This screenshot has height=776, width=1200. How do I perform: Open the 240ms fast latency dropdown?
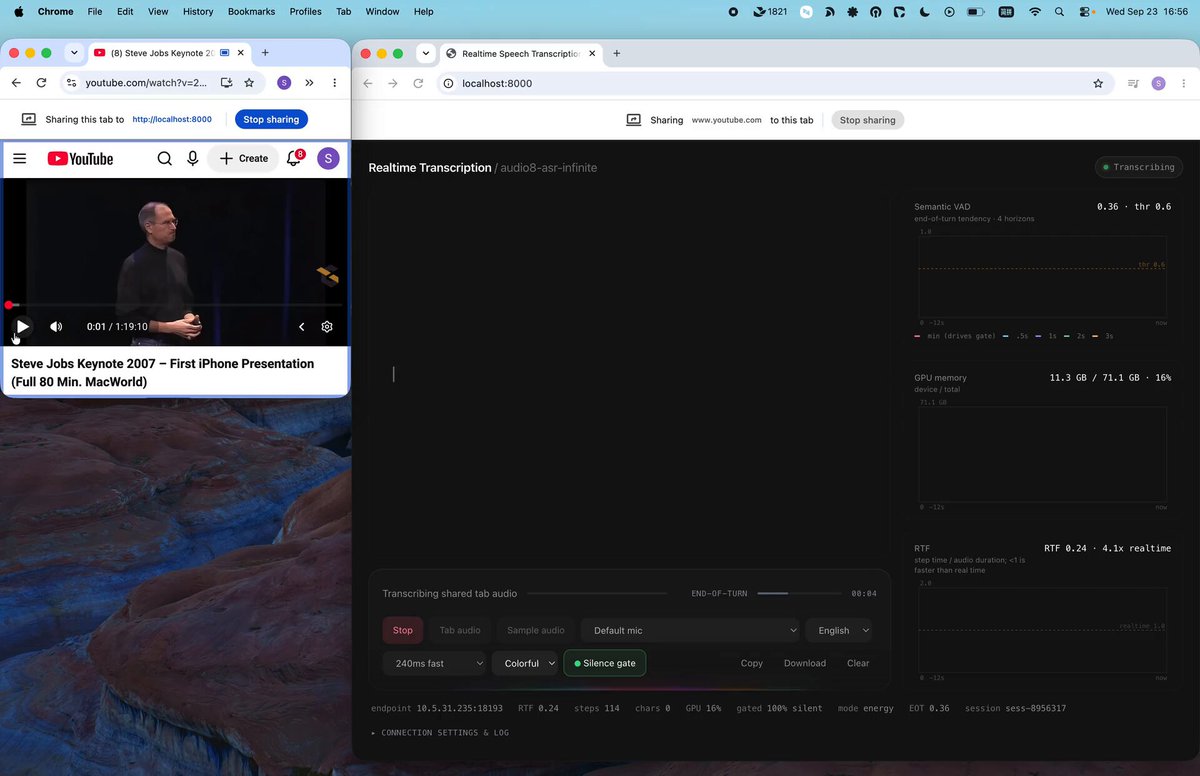(435, 663)
